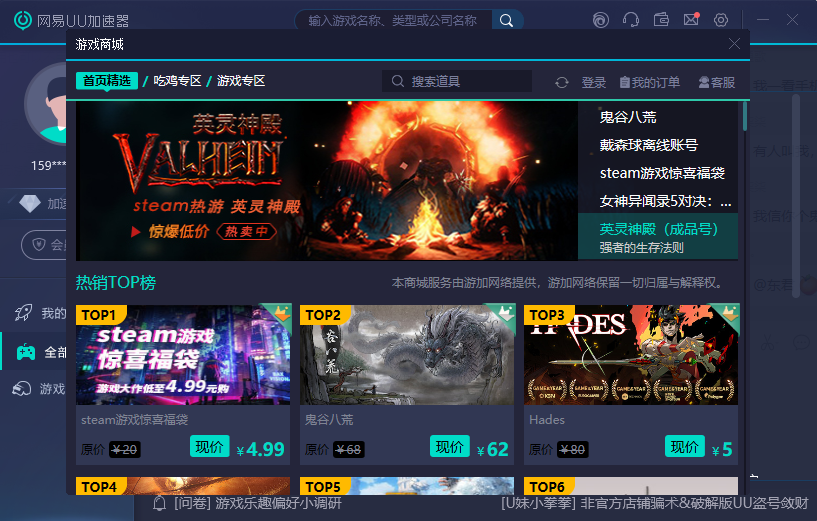Click the refresh icon in game store
The height and width of the screenshot is (521, 817).
(x=562, y=82)
